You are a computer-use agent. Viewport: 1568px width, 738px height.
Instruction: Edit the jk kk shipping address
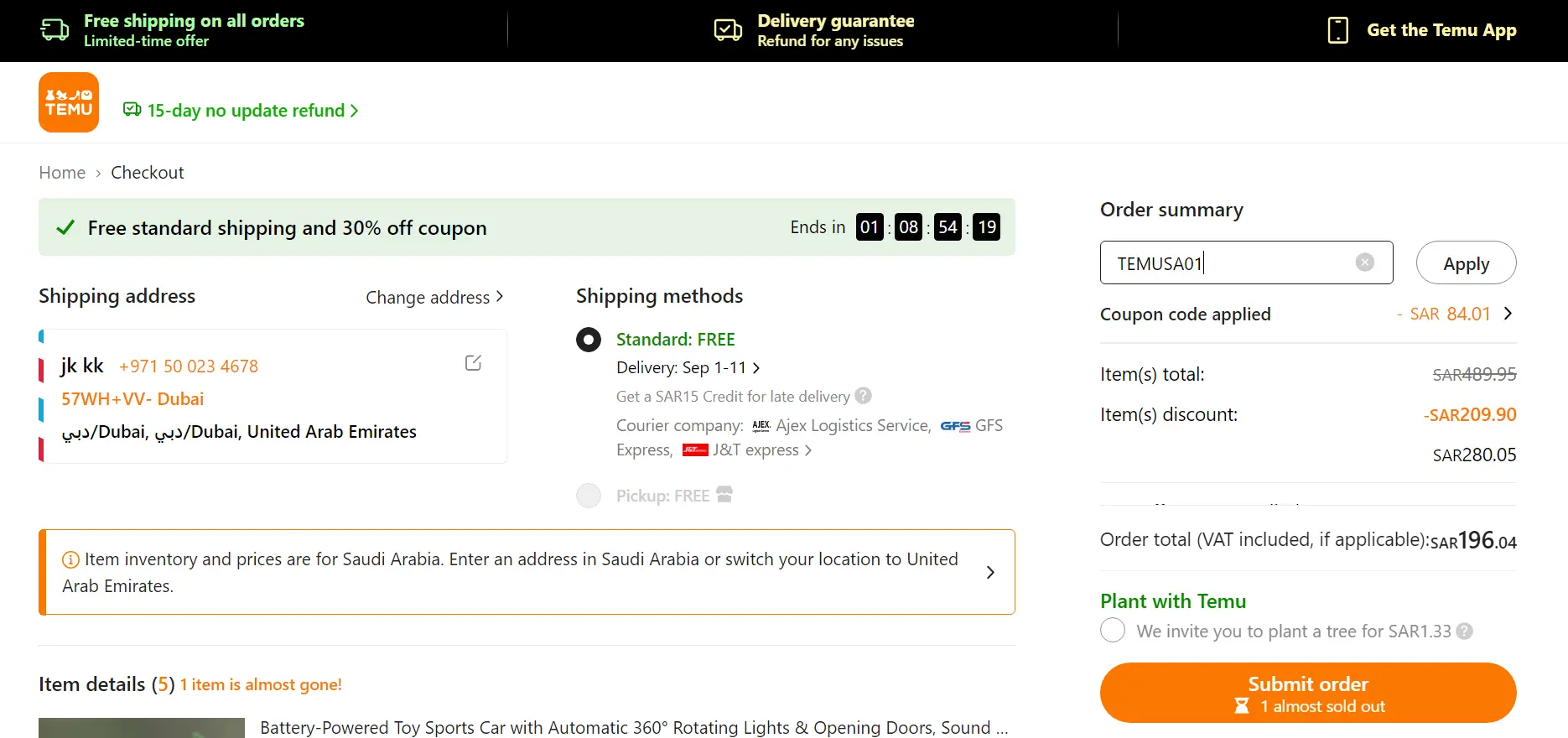click(x=473, y=363)
